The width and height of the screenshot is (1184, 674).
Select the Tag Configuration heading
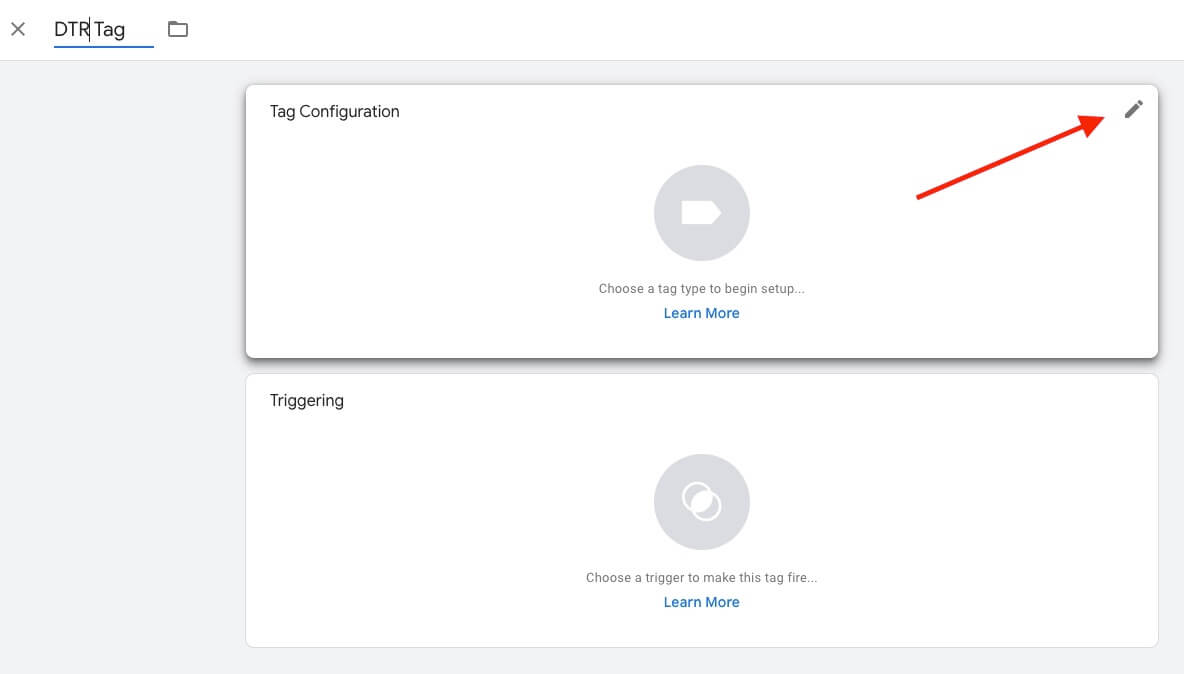(333, 111)
